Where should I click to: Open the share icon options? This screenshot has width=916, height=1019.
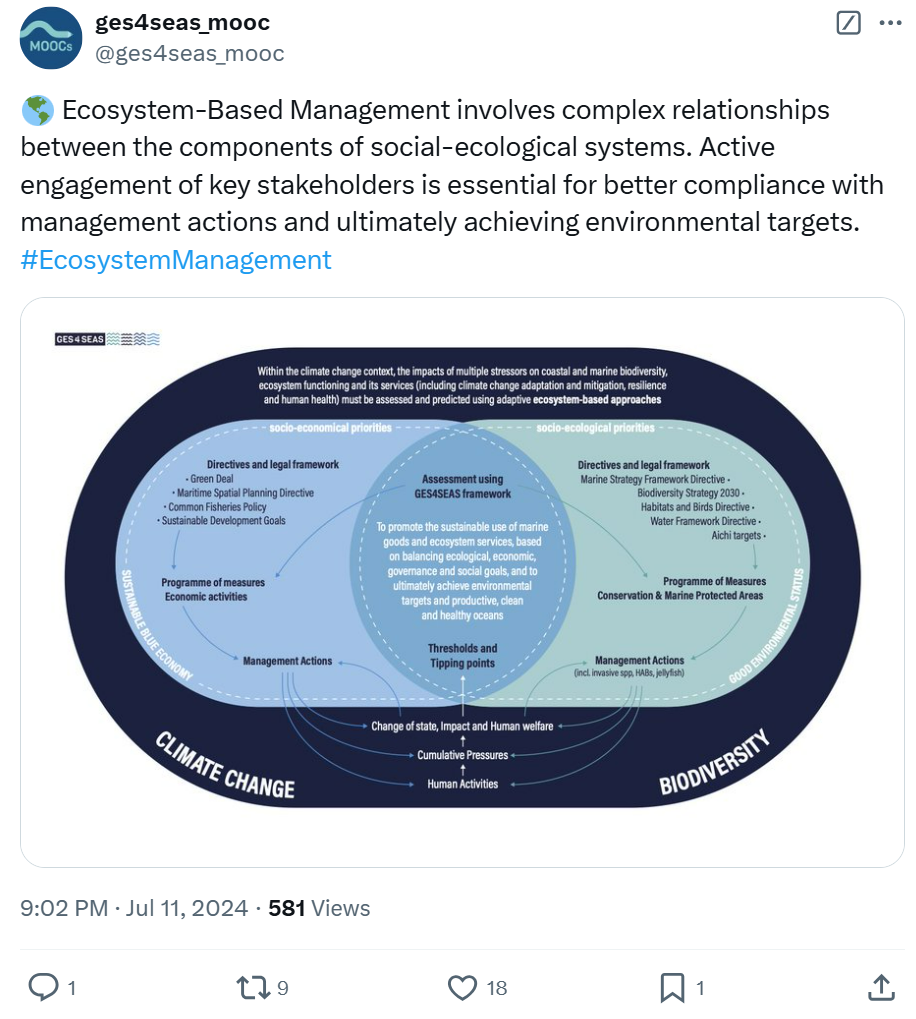point(880,988)
